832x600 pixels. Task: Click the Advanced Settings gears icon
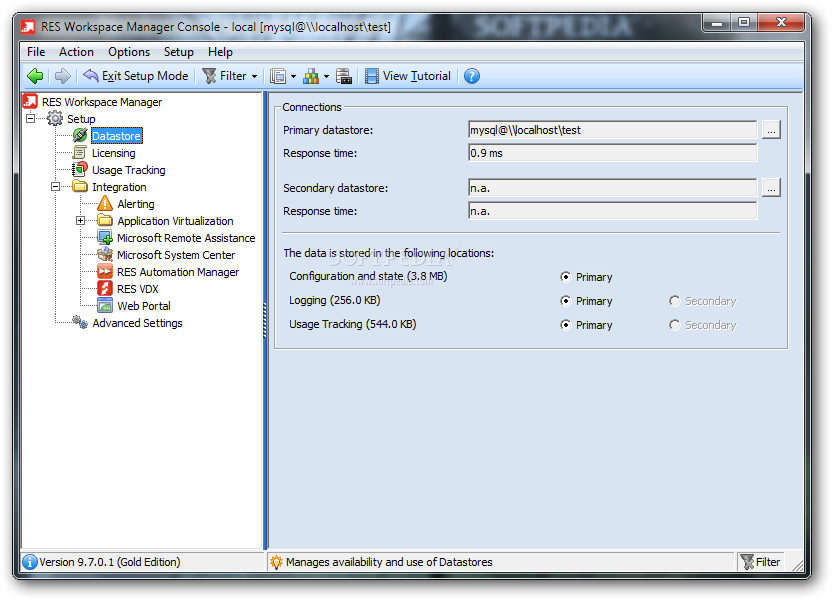tap(80, 322)
